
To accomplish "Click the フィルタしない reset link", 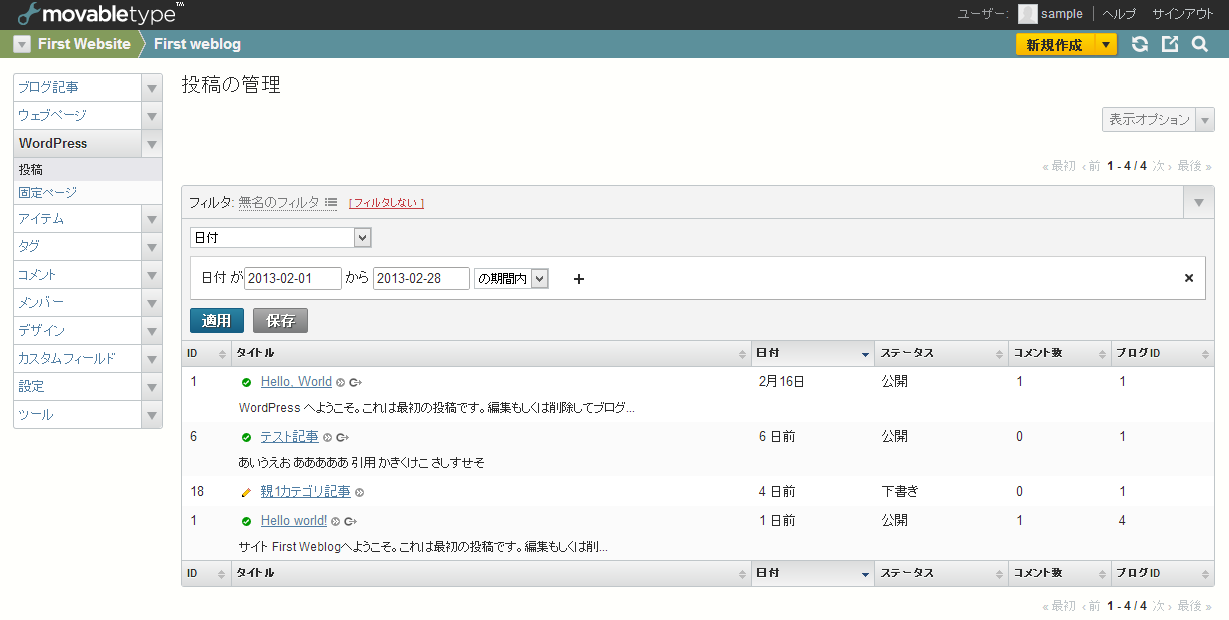I will (386, 203).
